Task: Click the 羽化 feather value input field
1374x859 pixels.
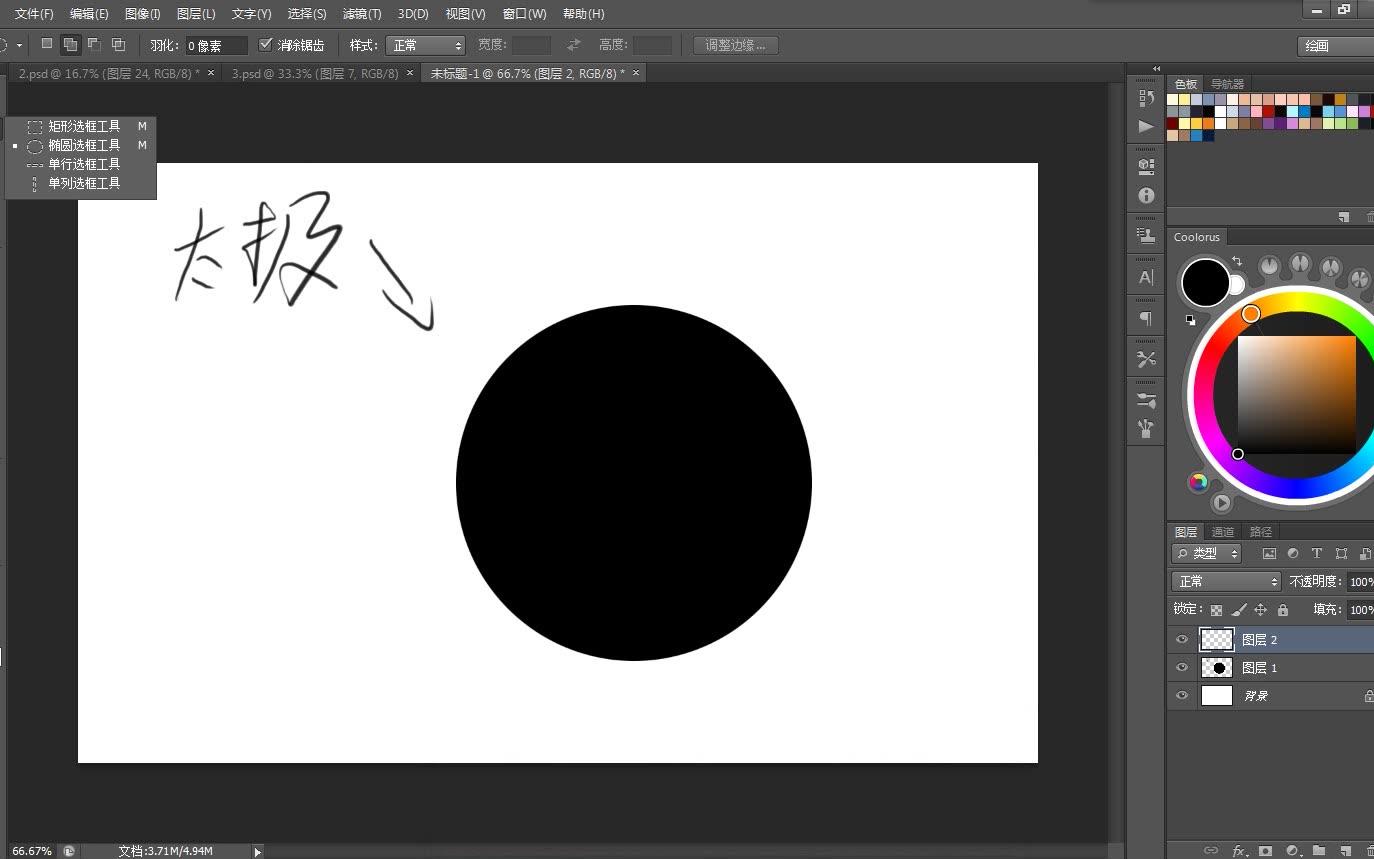Action: pyautogui.click(x=216, y=45)
